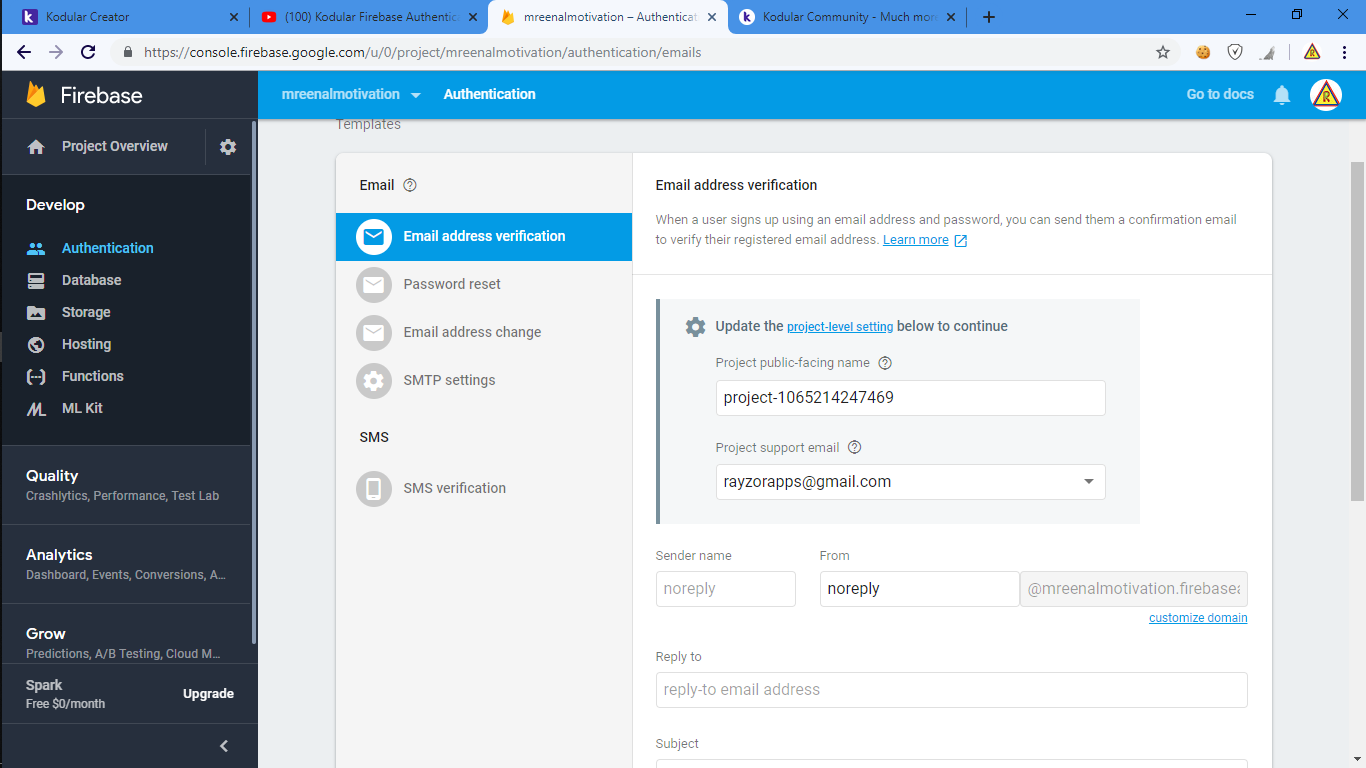Click help icon beside Project public-facing name
Screen dimensions: 1366x768
point(884,363)
